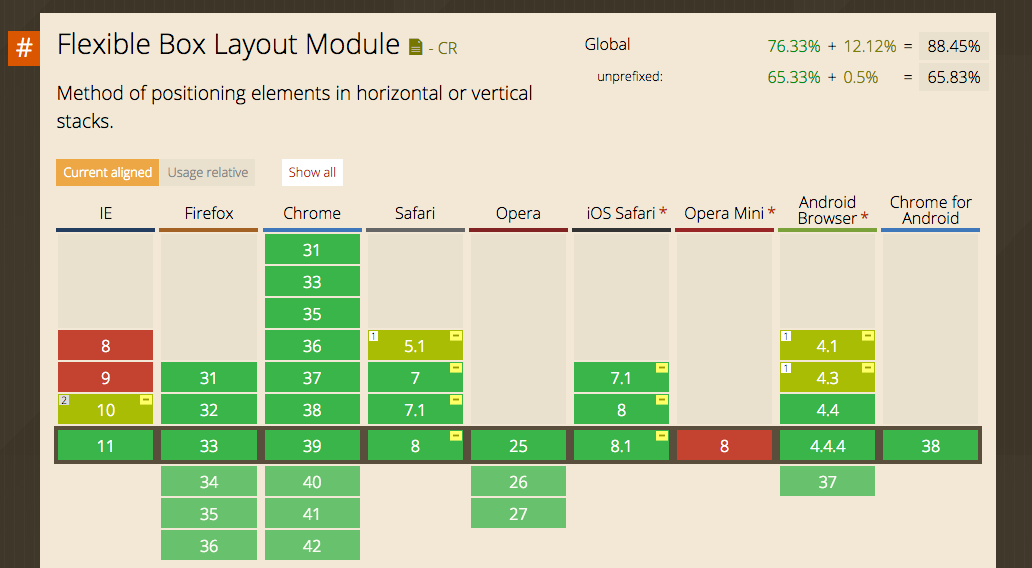The image size is (1032, 568).
Task: Click the yellow prefix flag on Android 4.3
Action: click(x=868, y=368)
